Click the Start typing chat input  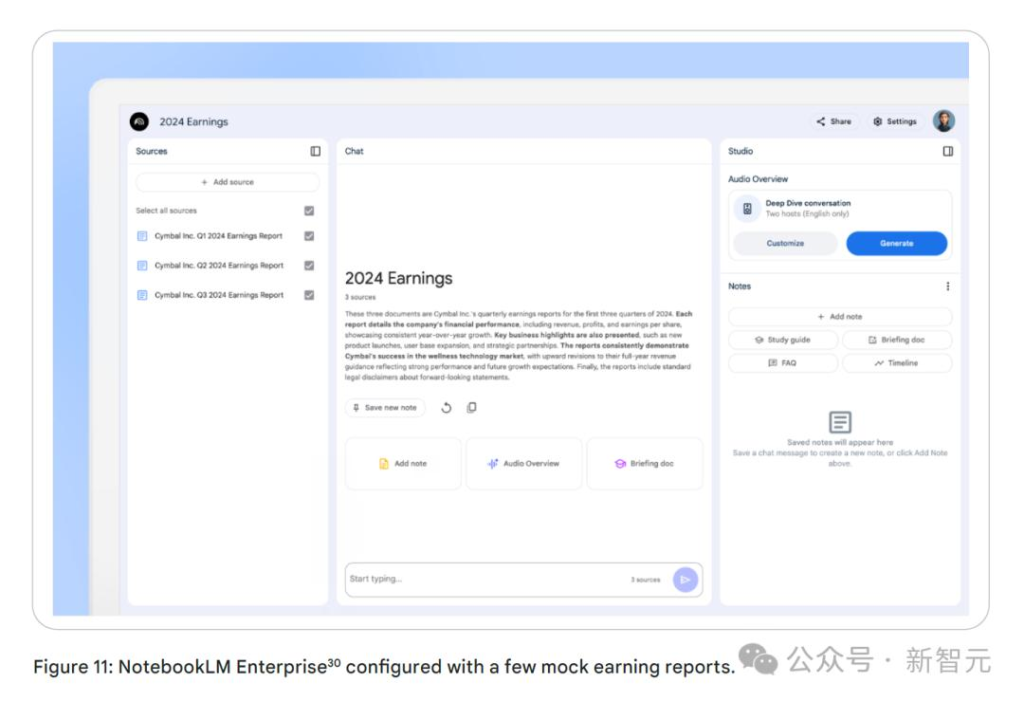coord(480,579)
